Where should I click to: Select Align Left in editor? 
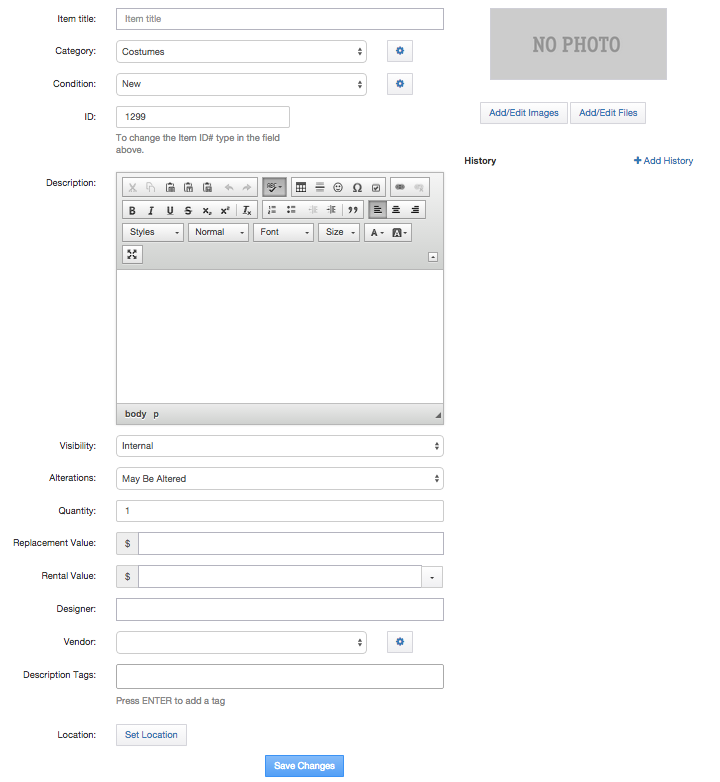[x=377, y=210]
